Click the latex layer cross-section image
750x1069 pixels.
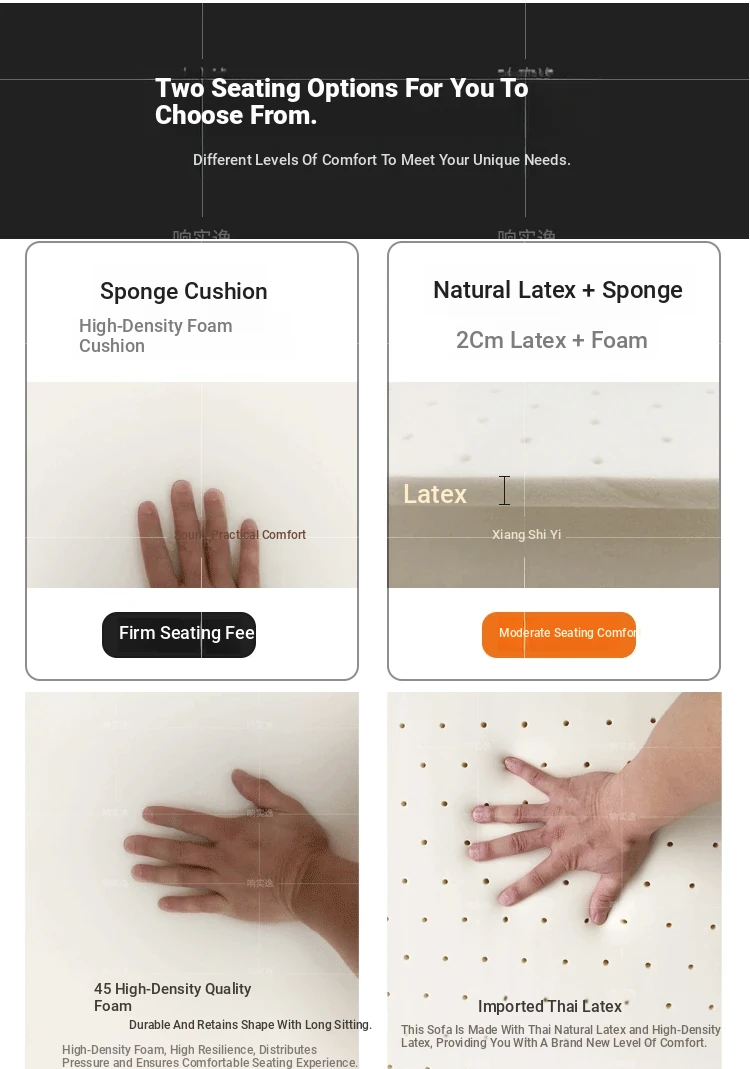pyautogui.click(x=554, y=485)
